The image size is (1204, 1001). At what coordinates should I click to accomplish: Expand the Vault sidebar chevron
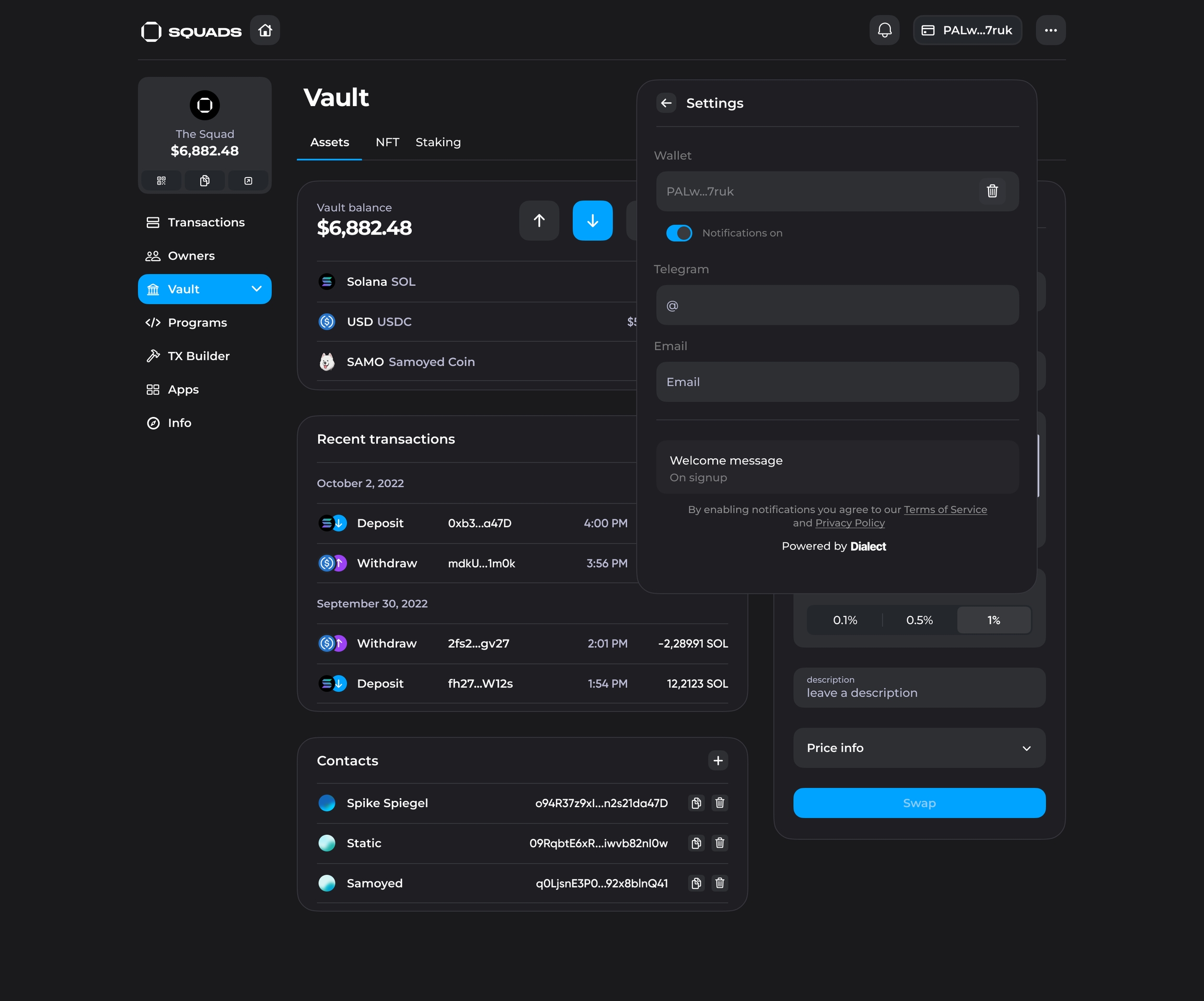pos(256,289)
